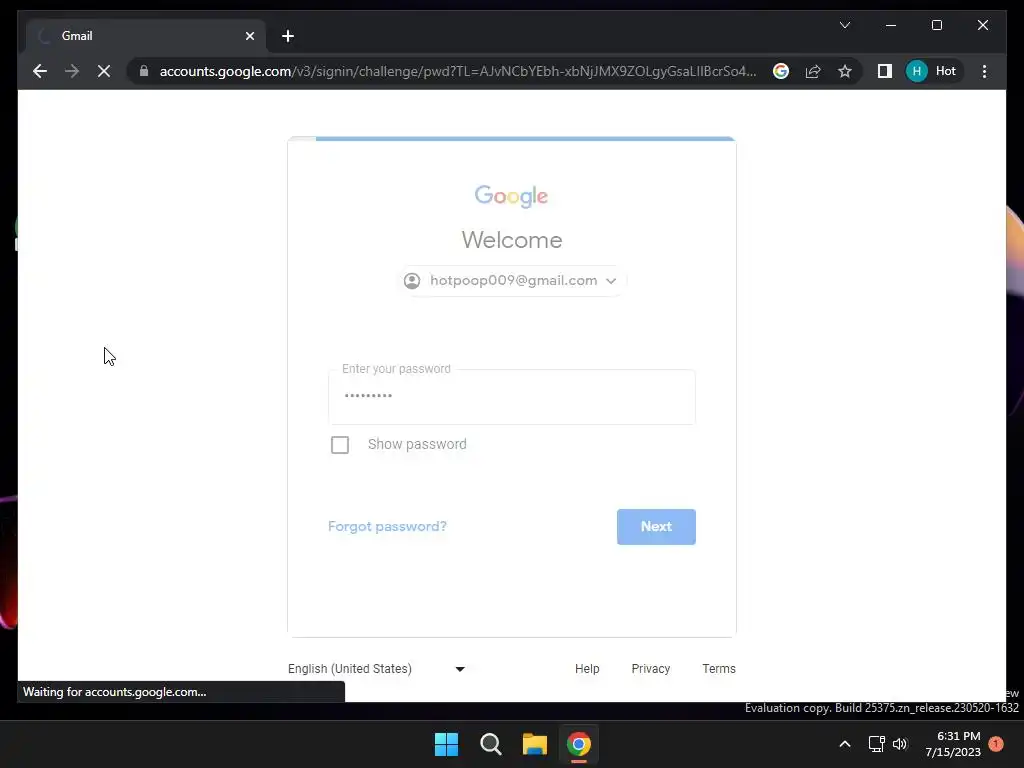Select the Gmail tab
This screenshot has height=768, width=1024.
pos(146,36)
